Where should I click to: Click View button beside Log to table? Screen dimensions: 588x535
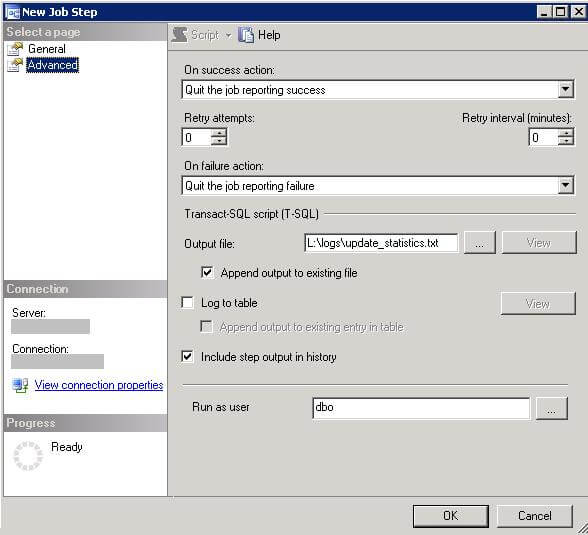point(538,303)
